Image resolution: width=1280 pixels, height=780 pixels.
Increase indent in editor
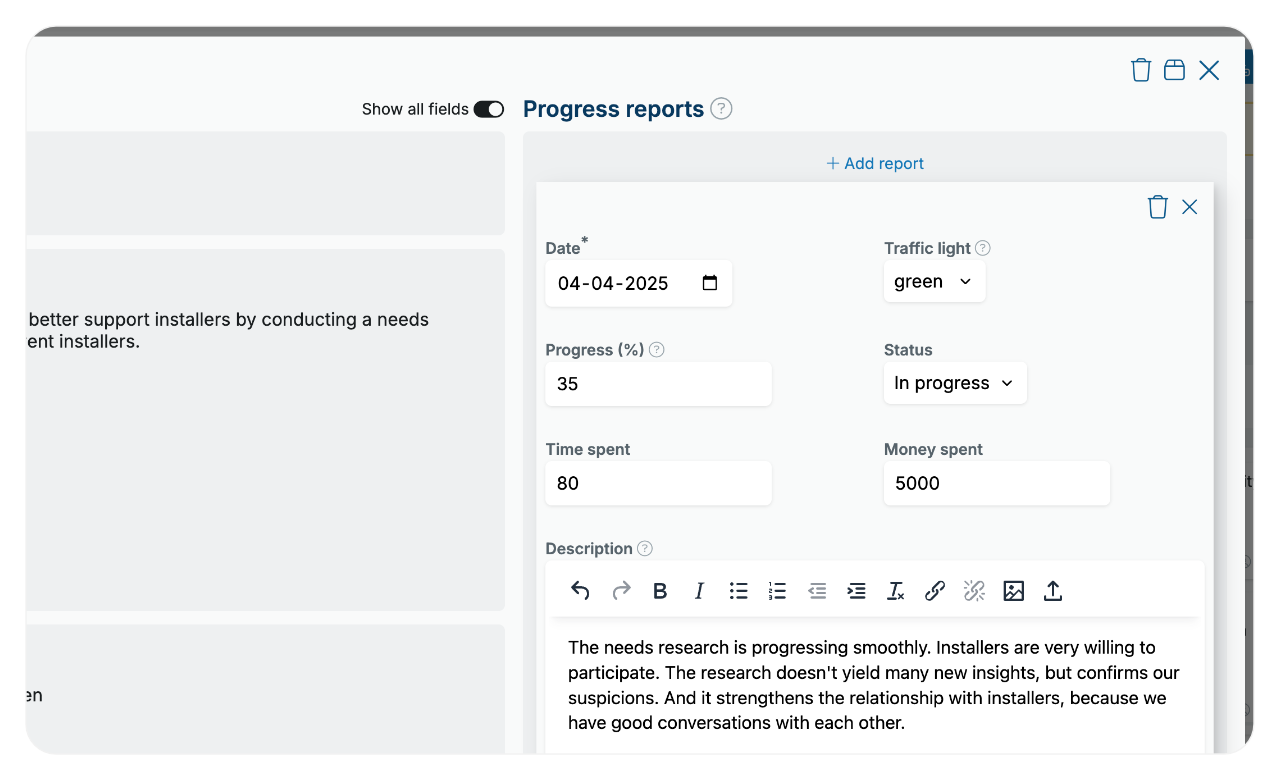856,591
